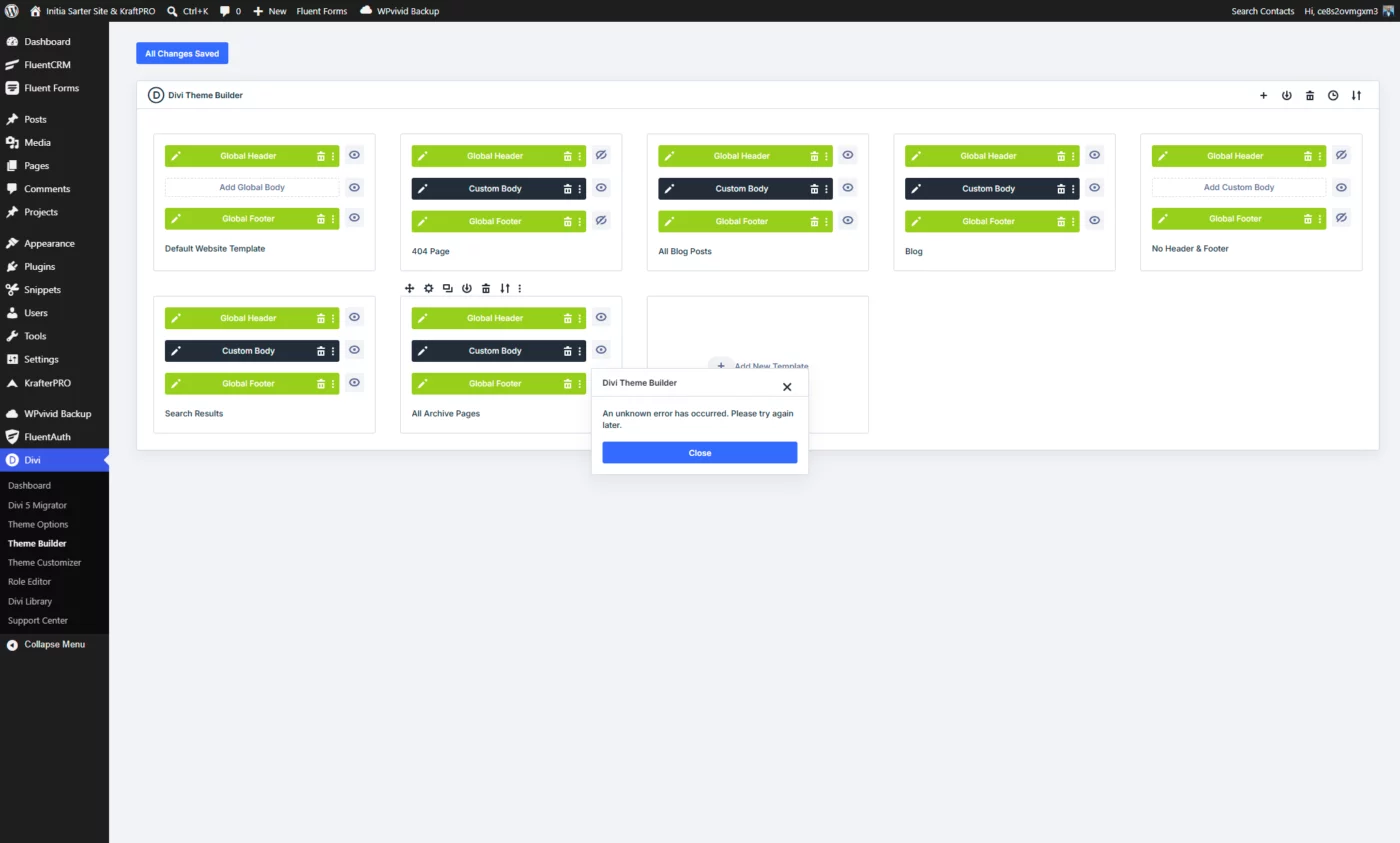Hide the Global Footer on All Blog Posts
The height and width of the screenshot is (843, 1400).
coord(848,220)
